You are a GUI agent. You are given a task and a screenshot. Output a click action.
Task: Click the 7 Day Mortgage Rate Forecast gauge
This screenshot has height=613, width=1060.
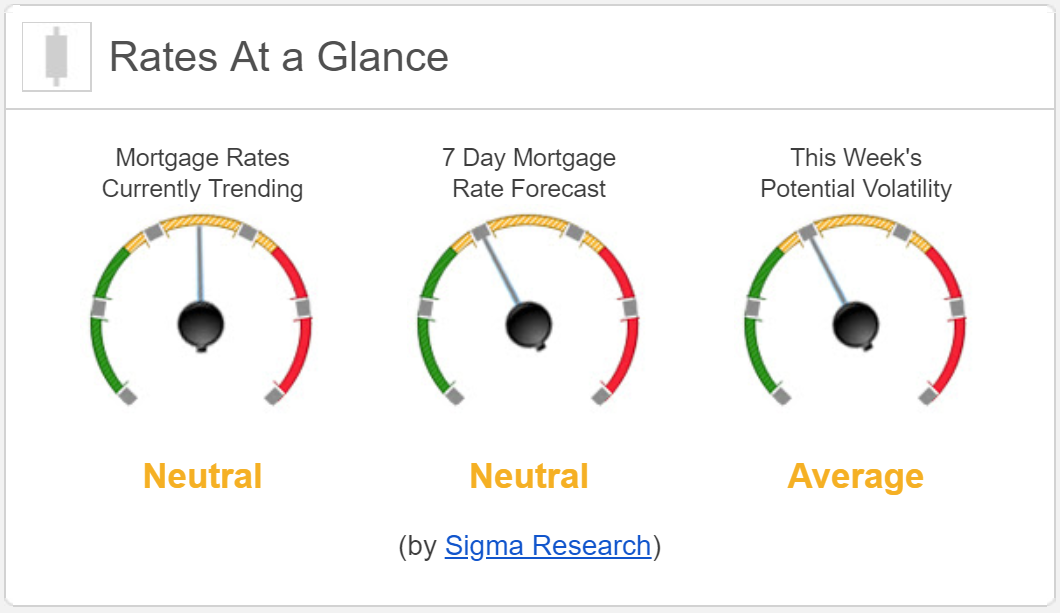[529, 310]
